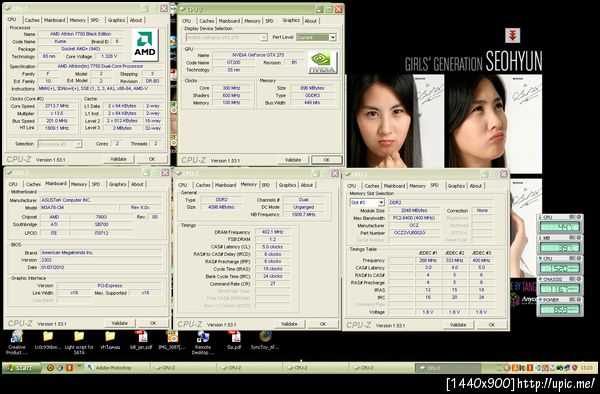Click the DRAM Frequency value in the Memory window
This screenshot has height=394, width=600.
[x=272, y=232]
